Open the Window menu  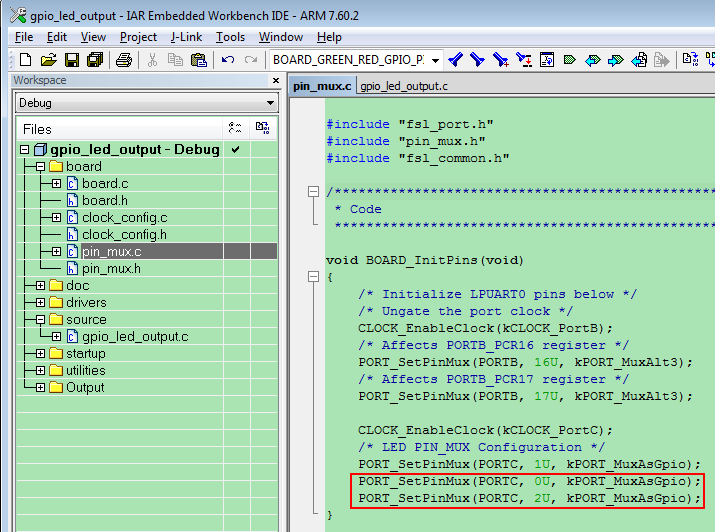tap(280, 37)
